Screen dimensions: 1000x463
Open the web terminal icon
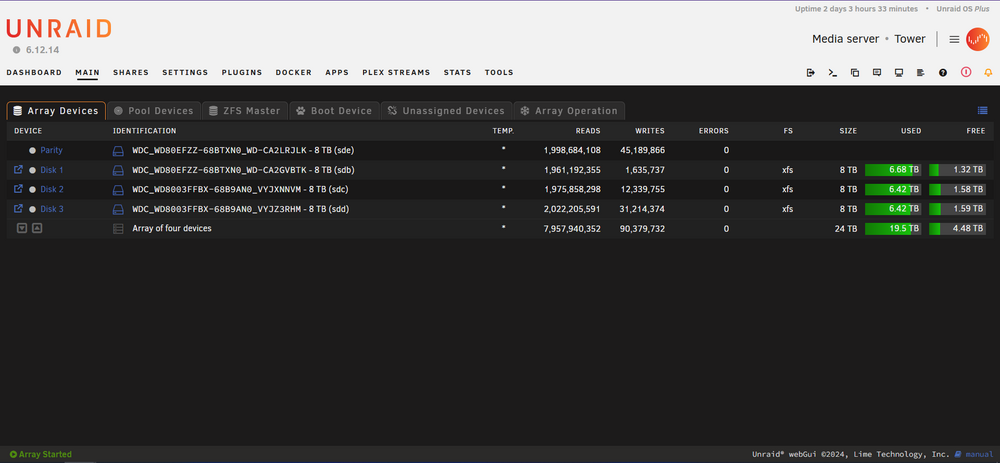(832, 73)
